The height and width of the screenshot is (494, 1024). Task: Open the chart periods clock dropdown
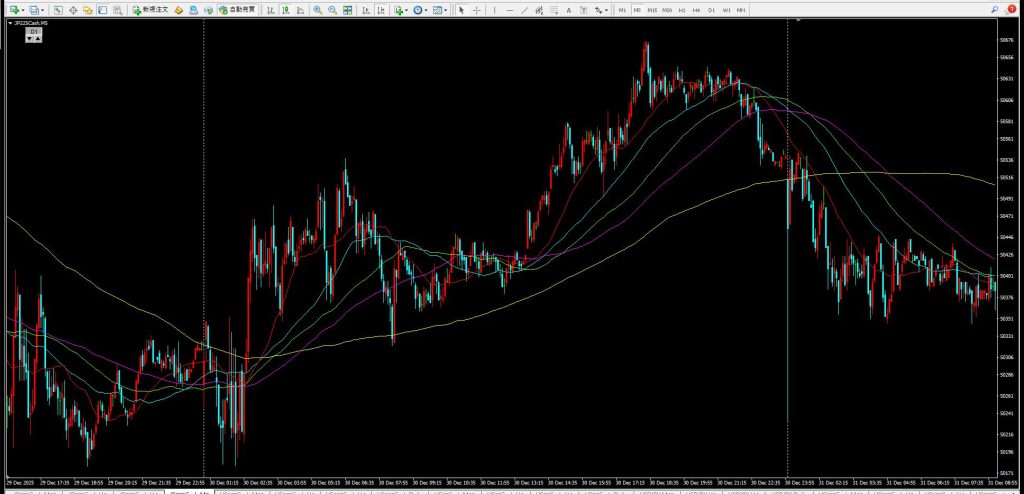418,9
